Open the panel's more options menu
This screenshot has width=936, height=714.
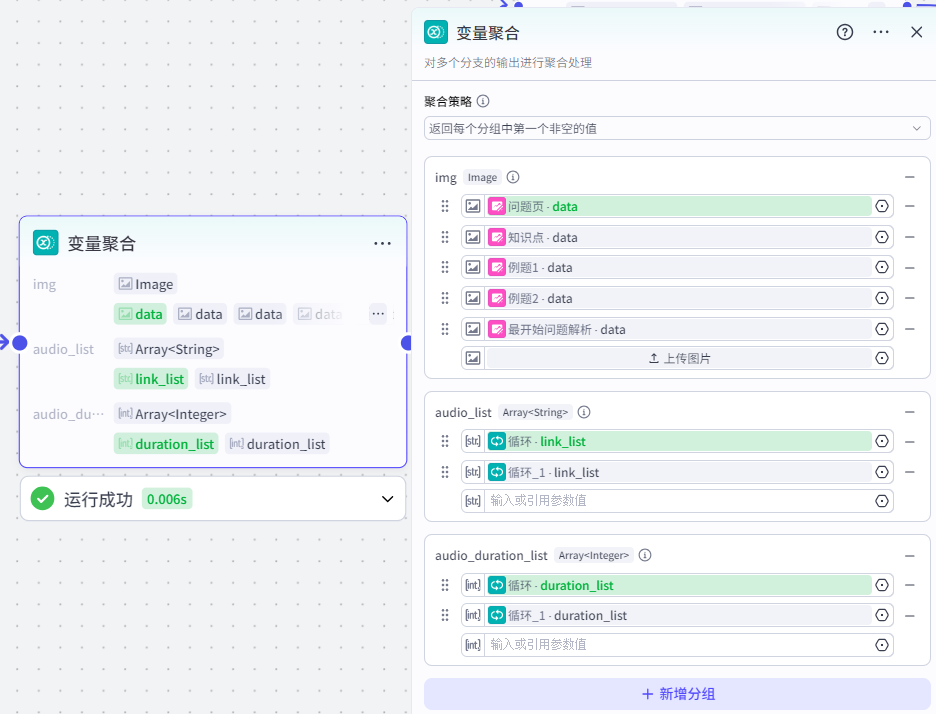[880, 32]
